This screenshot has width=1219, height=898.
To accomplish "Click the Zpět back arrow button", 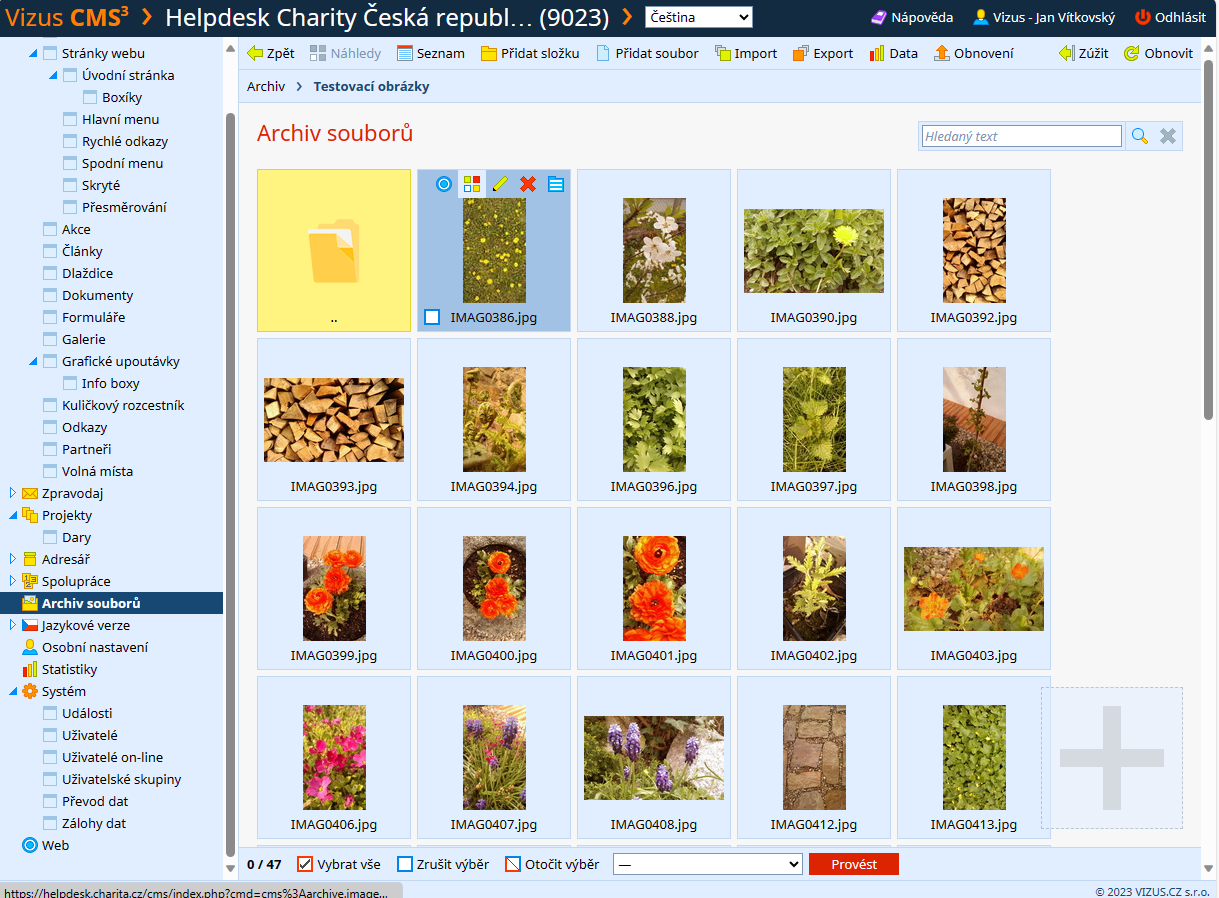I will (271, 53).
